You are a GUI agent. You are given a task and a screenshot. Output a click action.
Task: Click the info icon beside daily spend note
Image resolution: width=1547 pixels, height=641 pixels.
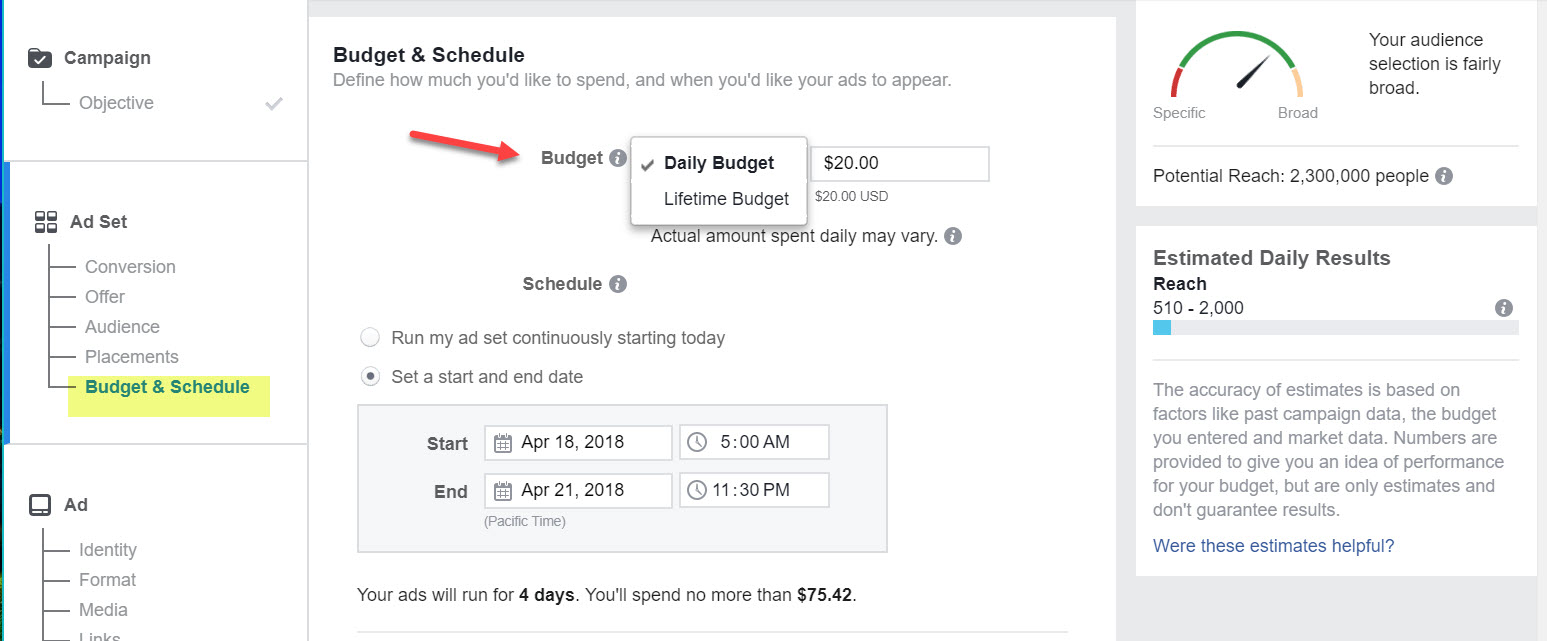point(952,235)
